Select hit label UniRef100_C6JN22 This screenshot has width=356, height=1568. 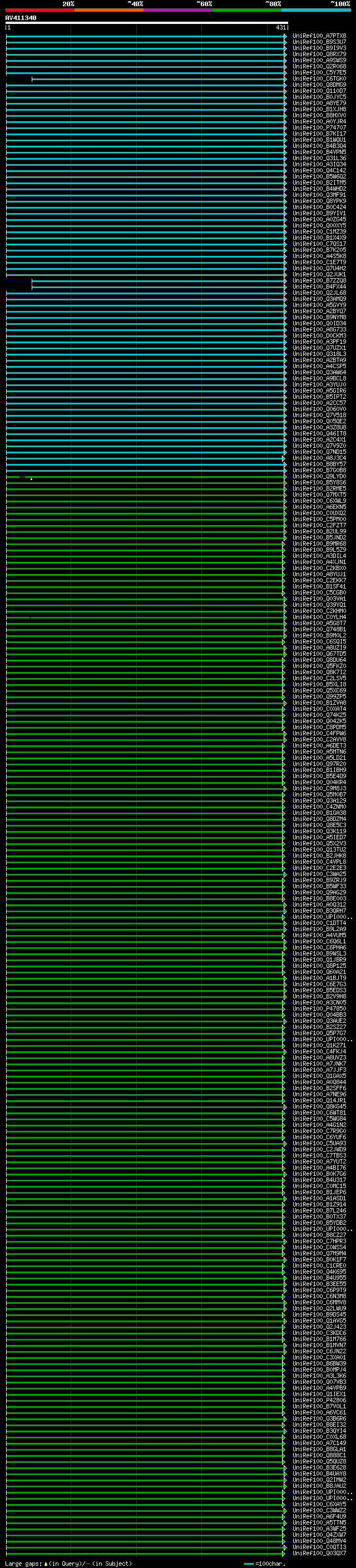tap(319, 1351)
